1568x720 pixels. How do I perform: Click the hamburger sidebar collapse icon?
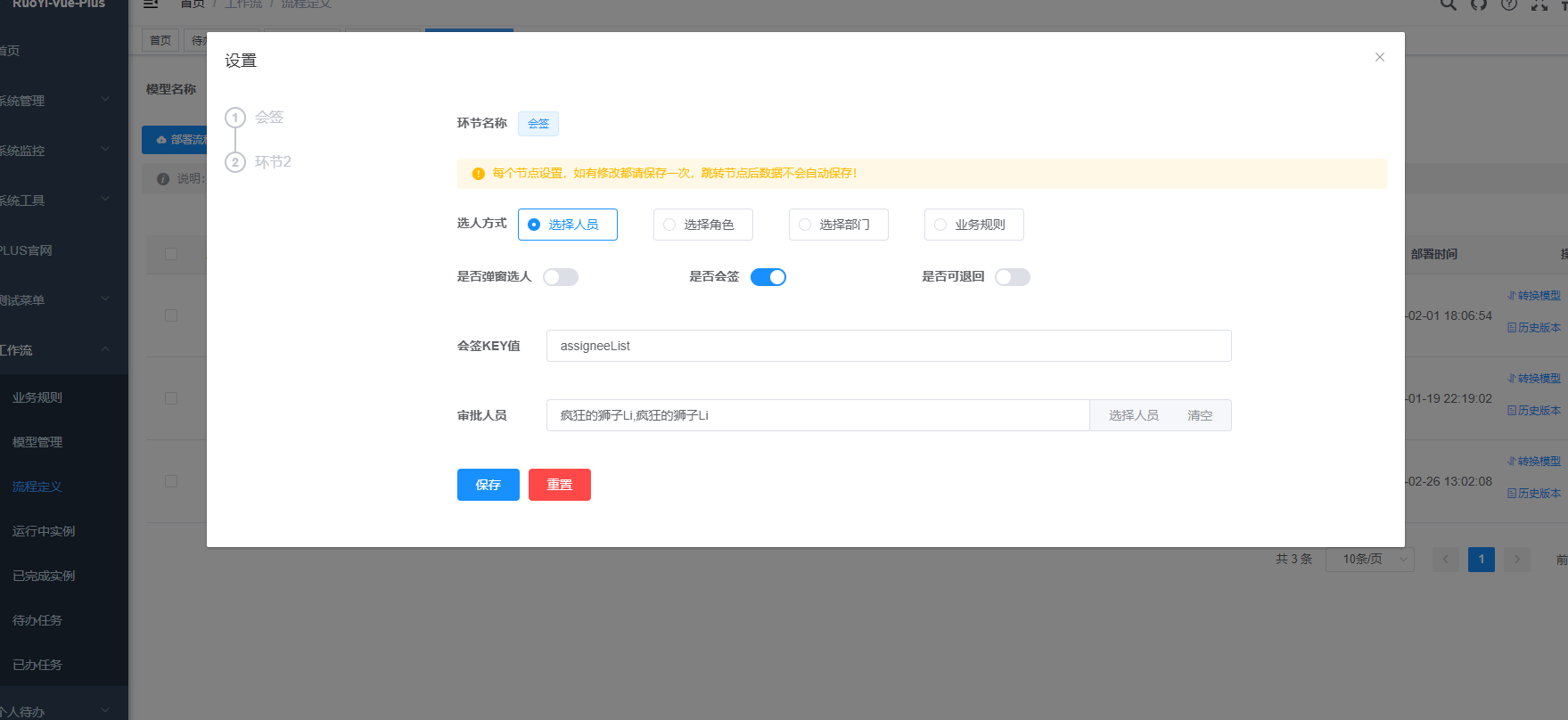point(151,4)
